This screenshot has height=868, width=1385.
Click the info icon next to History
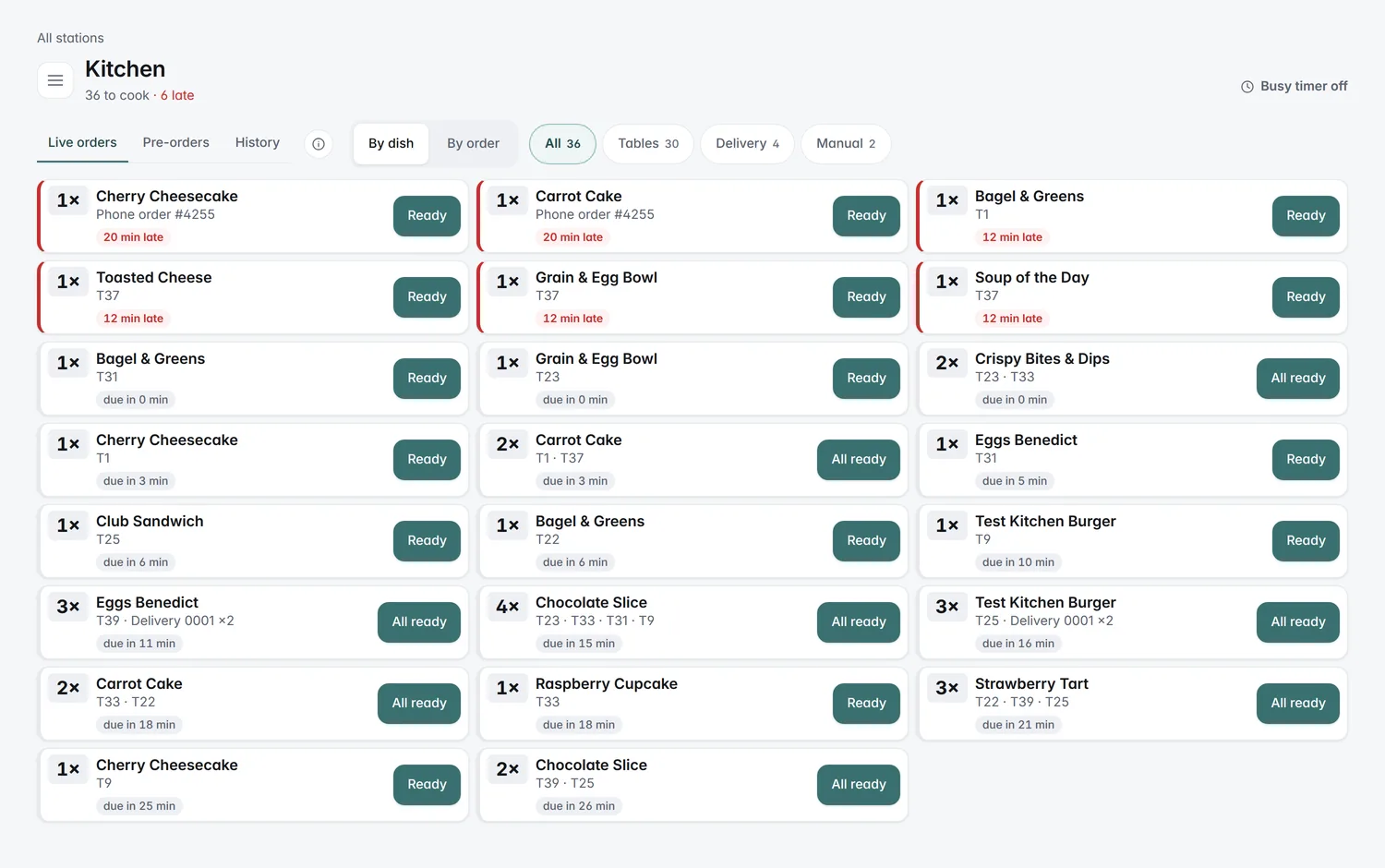tap(319, 144)
